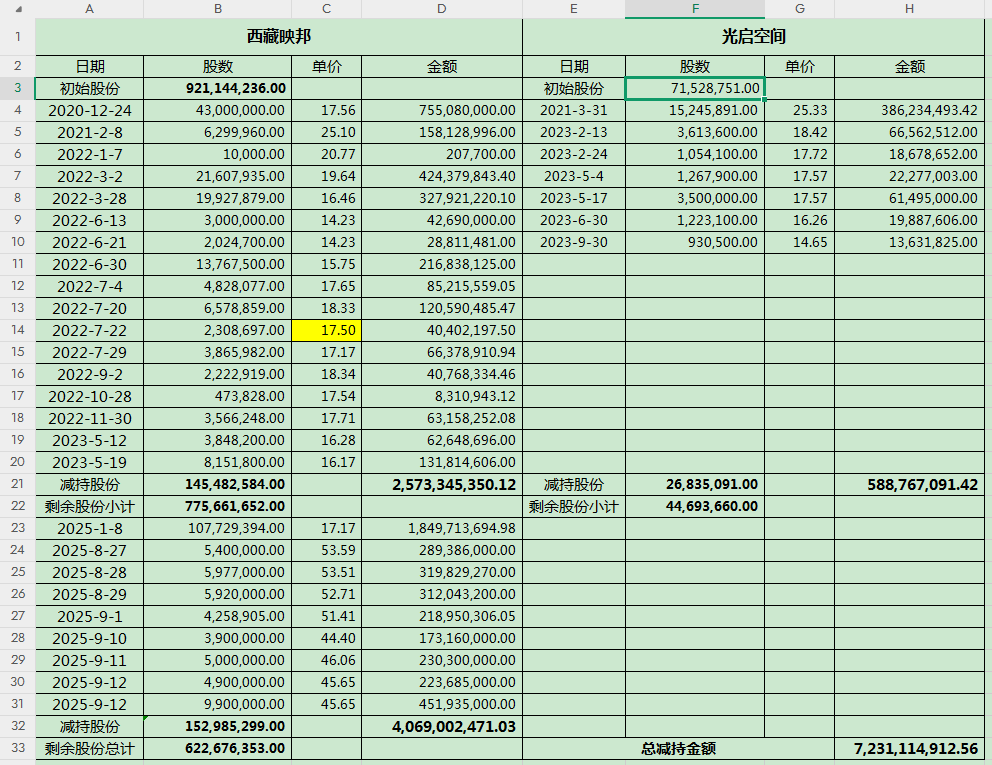Click amount 216,838,125.00
The width and height of the screenshot is (992, 765).
coord(442,264)
